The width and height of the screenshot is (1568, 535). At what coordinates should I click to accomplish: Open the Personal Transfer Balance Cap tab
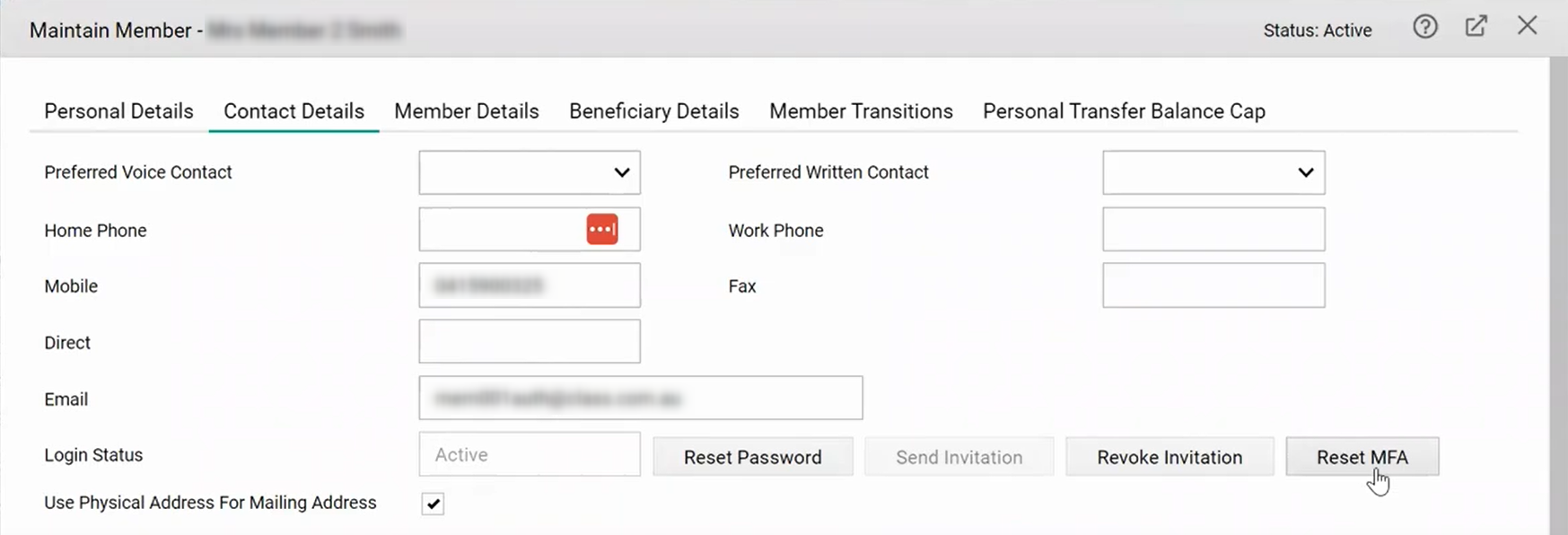pos(1124,111)
